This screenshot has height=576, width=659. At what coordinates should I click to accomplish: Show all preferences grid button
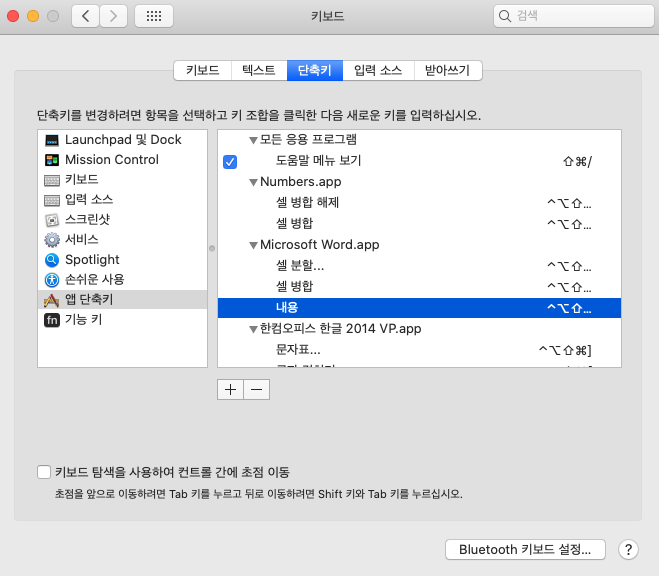point(154,16)
